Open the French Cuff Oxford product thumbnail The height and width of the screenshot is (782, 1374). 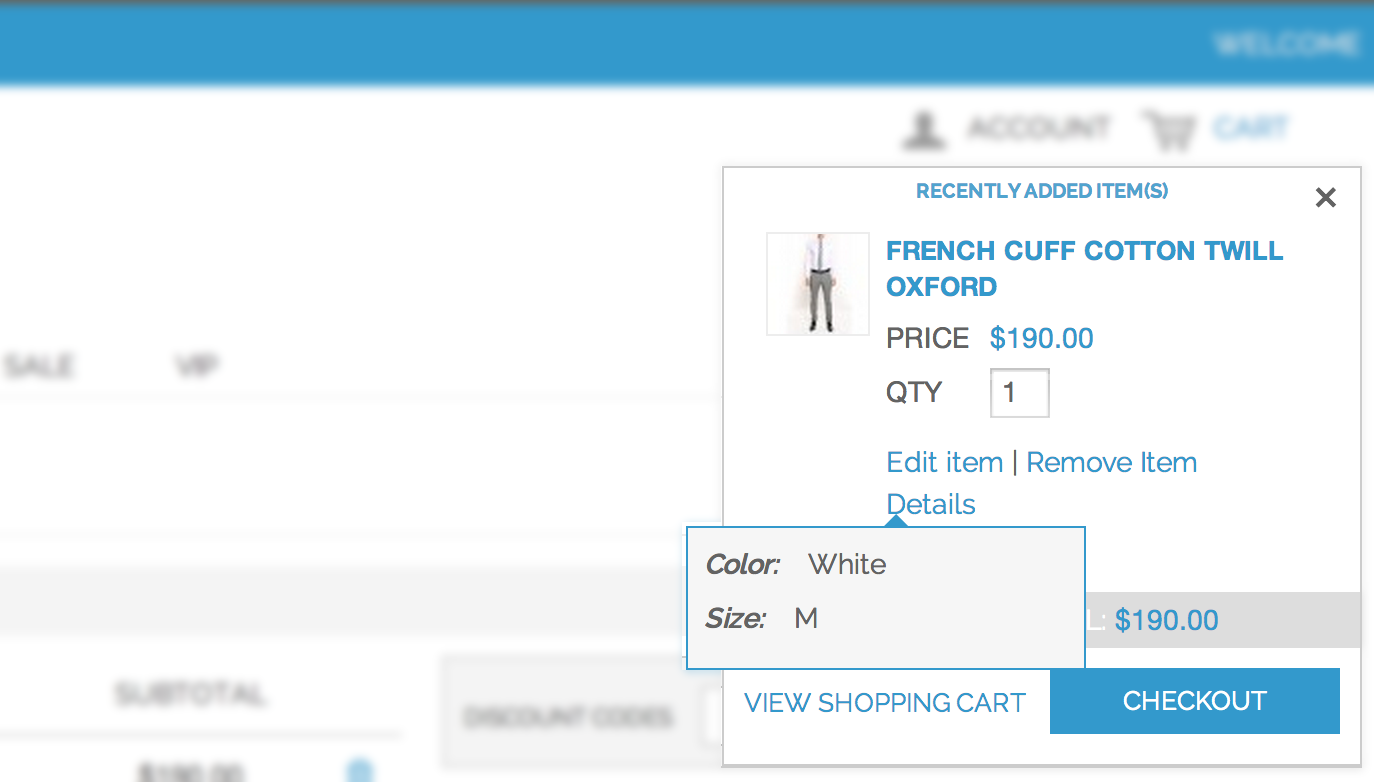818,284
